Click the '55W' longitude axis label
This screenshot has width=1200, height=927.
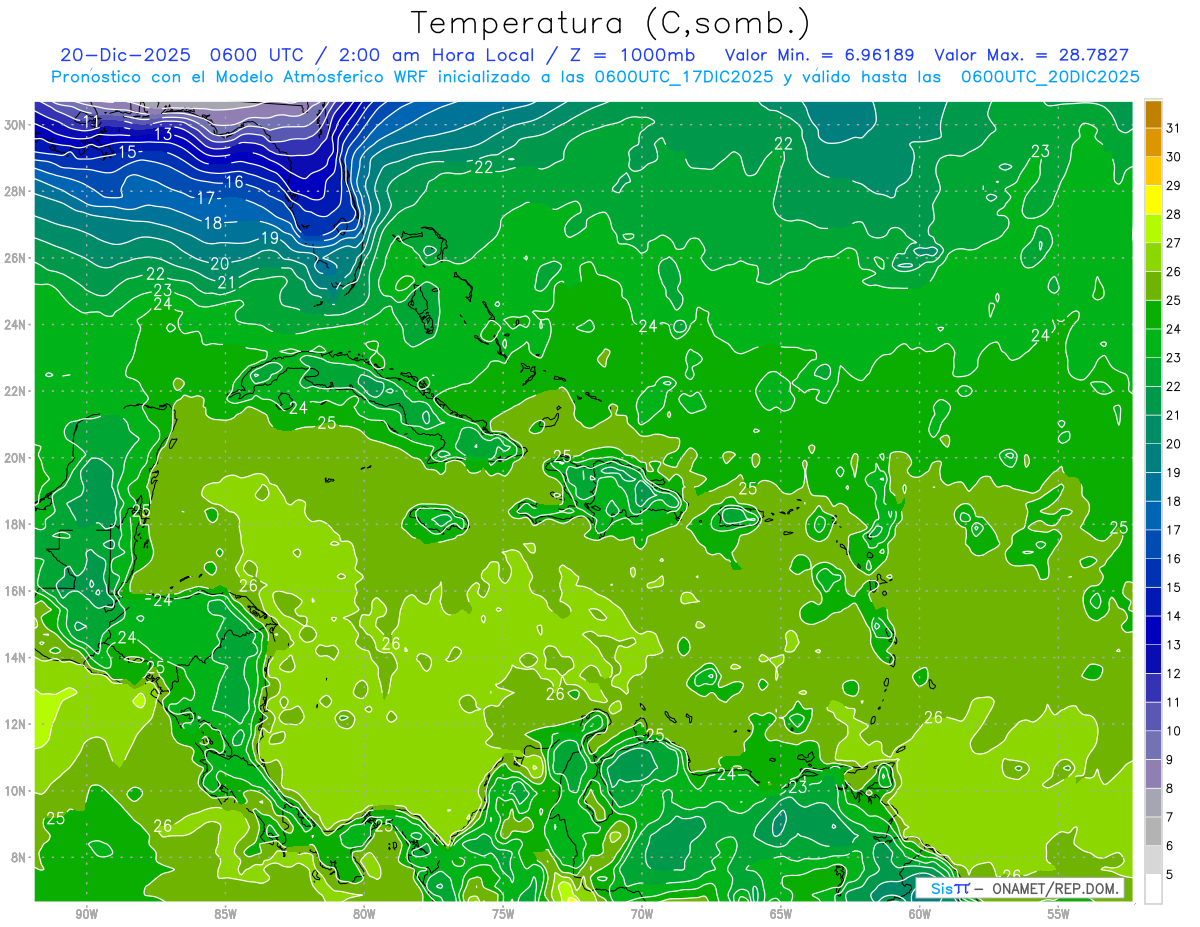pos(1059,913)
